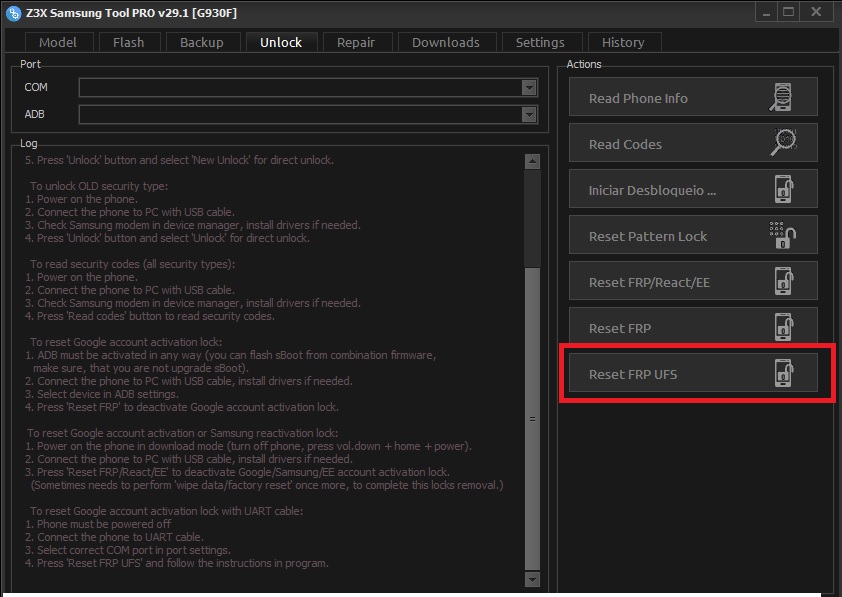Click the "Port" group label
The image size is (842, 597).
[30, 64]
